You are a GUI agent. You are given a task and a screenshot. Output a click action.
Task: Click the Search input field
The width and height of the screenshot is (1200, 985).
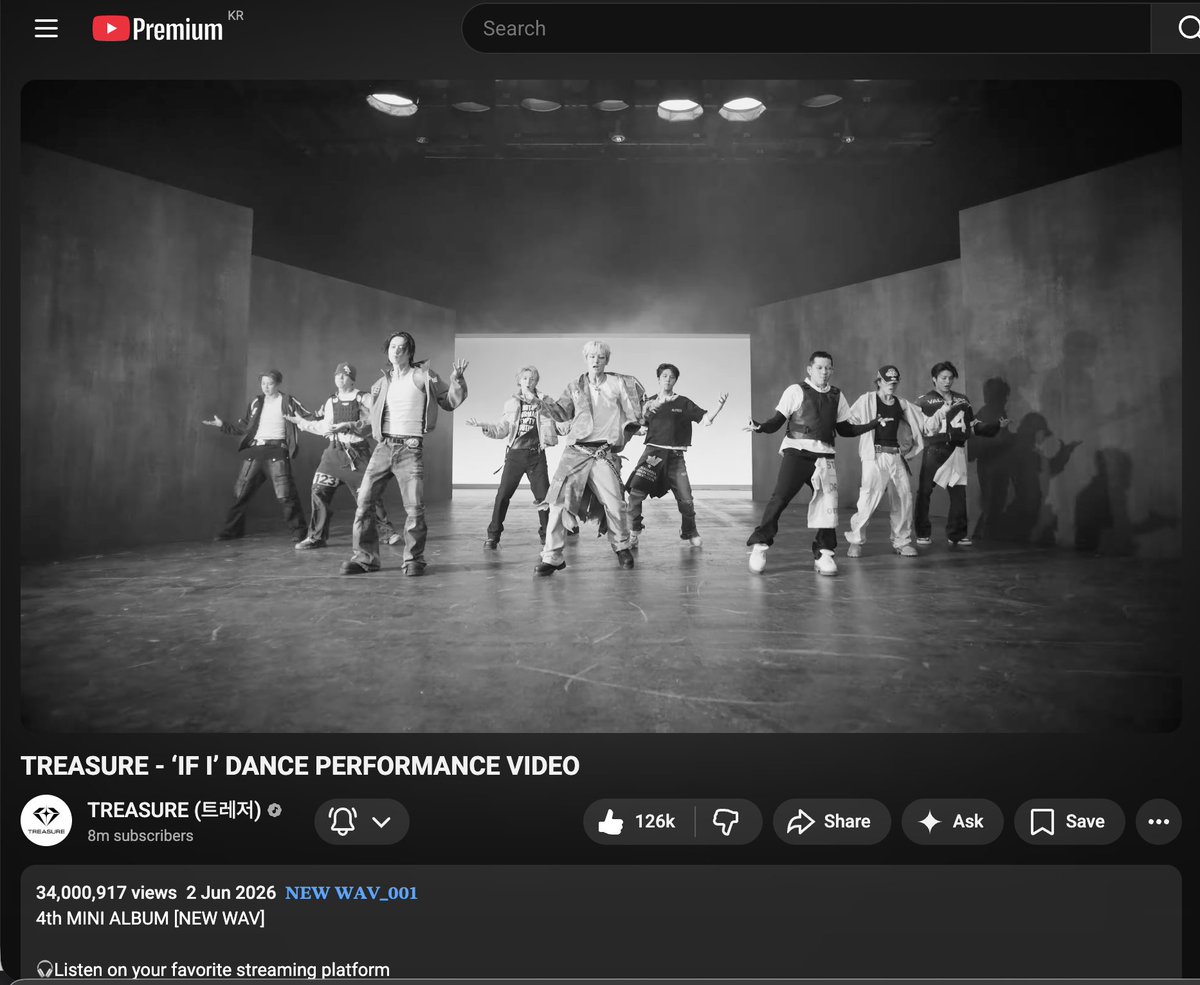806,29
